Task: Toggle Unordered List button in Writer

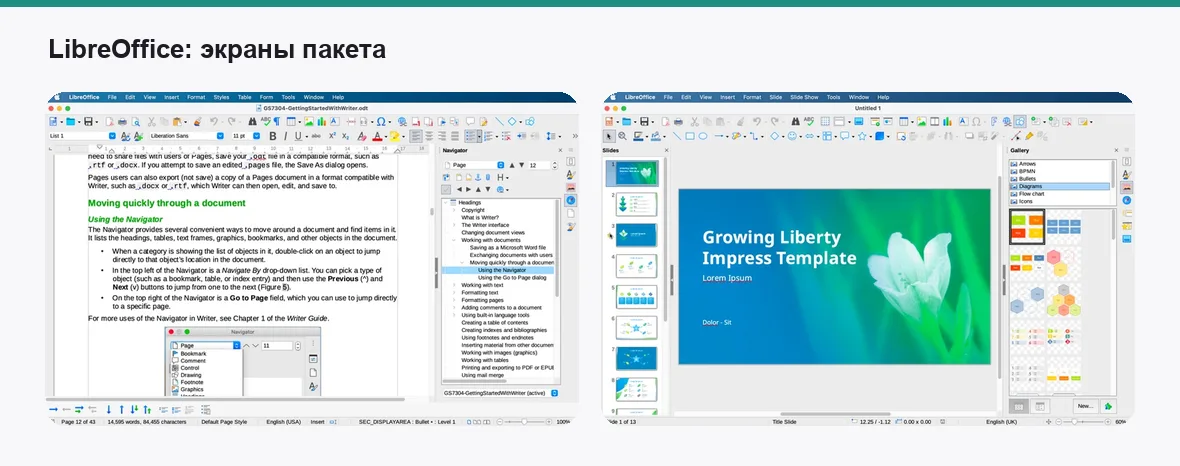Action: coord(470,136)
